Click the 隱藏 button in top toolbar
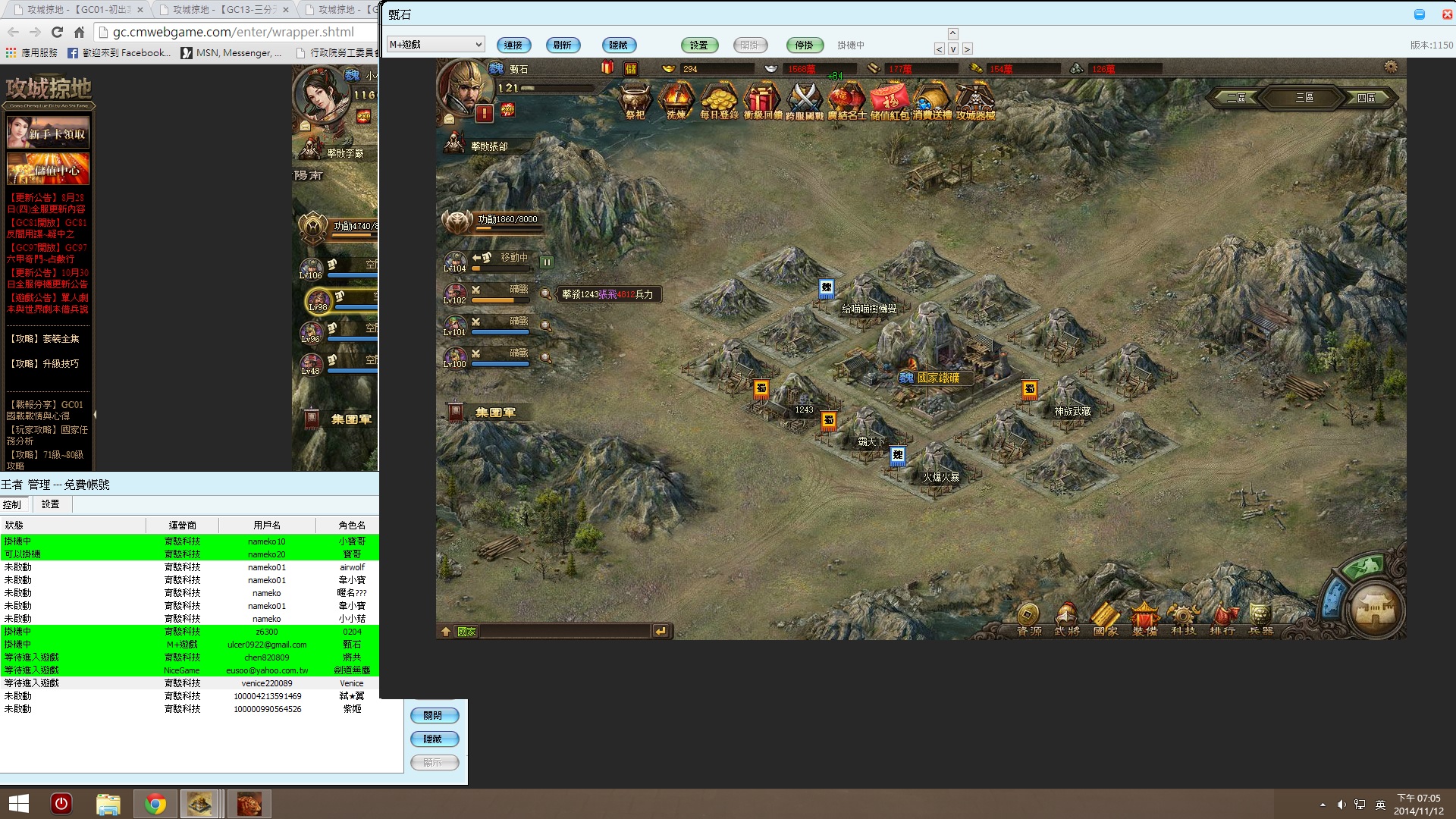Image resolution: width=1456 pixels, height=819 pixels. 619,45
